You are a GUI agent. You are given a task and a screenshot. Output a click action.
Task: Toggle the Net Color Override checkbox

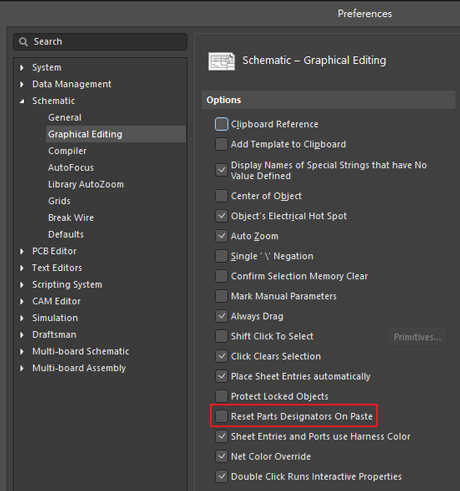(221, 456)
